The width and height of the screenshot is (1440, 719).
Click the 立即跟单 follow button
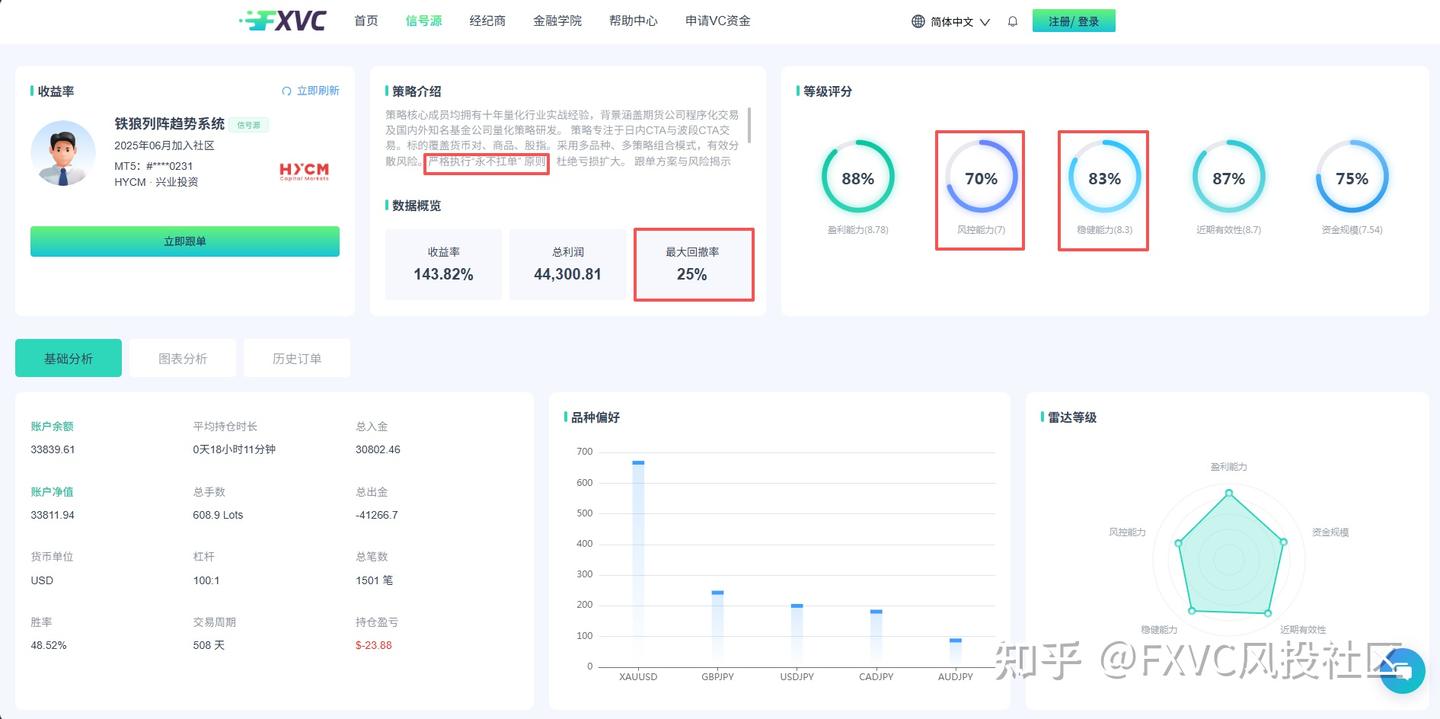[184, 241]
